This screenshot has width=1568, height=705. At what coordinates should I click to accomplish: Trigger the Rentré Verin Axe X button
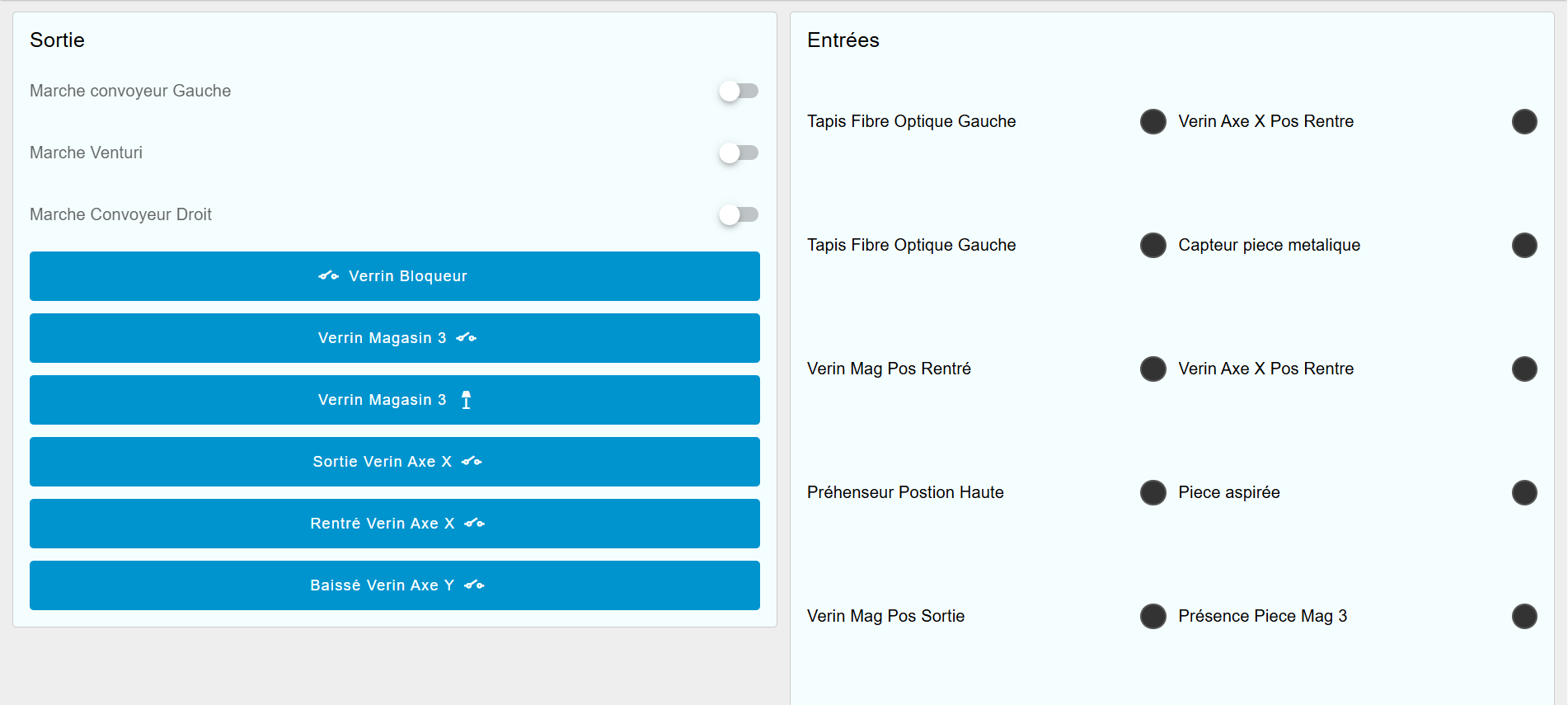395,524
